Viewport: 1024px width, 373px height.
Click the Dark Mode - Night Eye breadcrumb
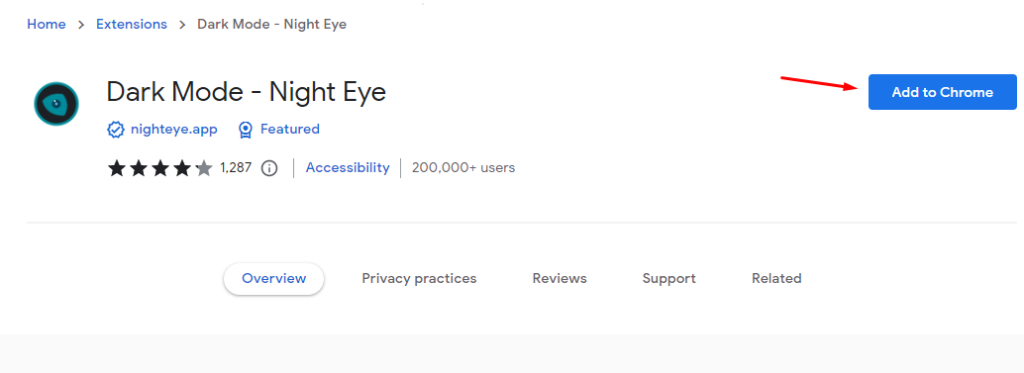pos(272,24)
